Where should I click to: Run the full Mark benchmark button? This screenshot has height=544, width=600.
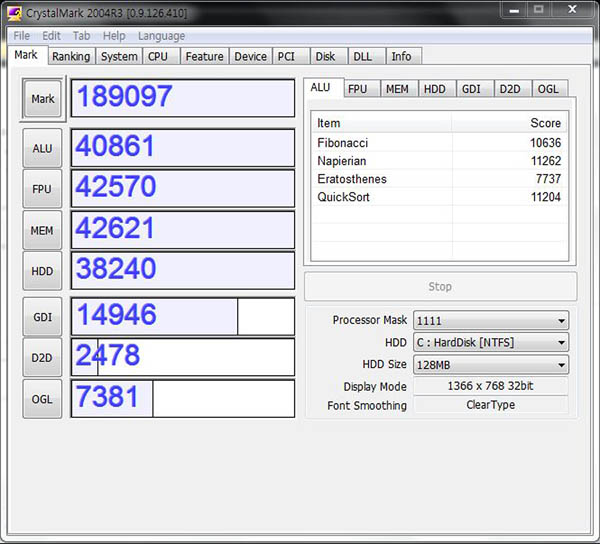[x=42, y=99]
